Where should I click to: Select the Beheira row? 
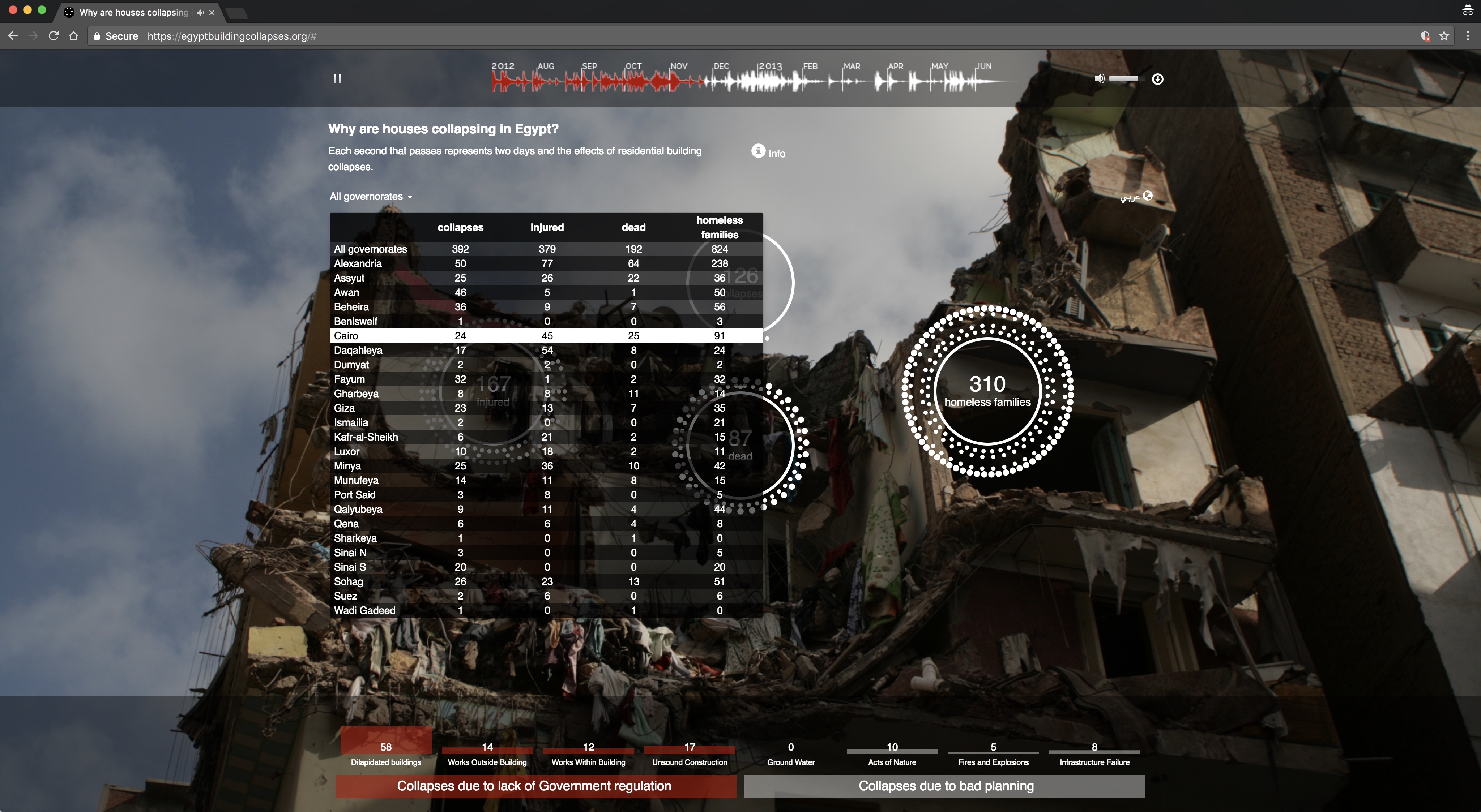tap(546, 307)
